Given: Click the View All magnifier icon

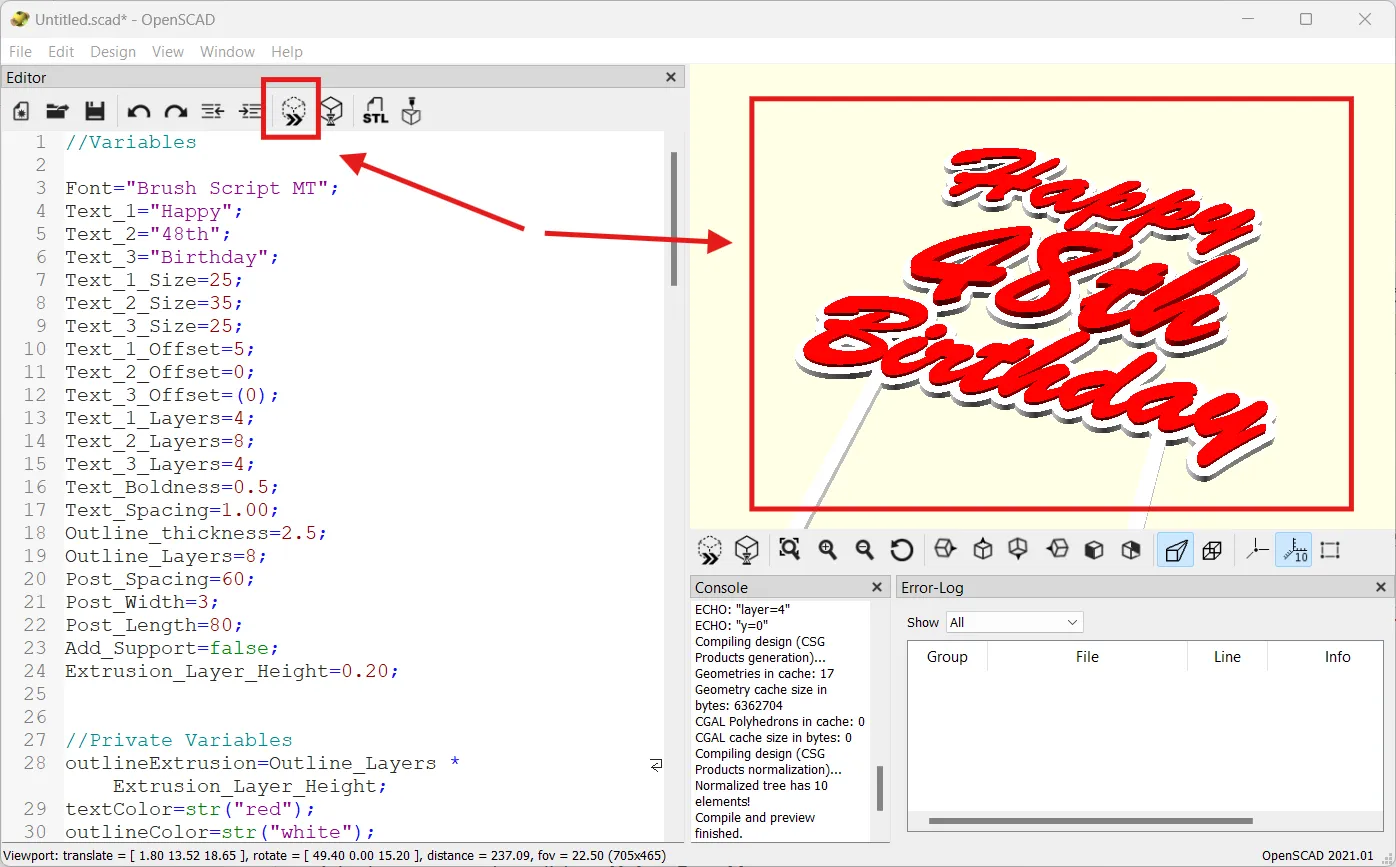Looking at the screenshot, I should pyautogui.click(x=789, y=550).
